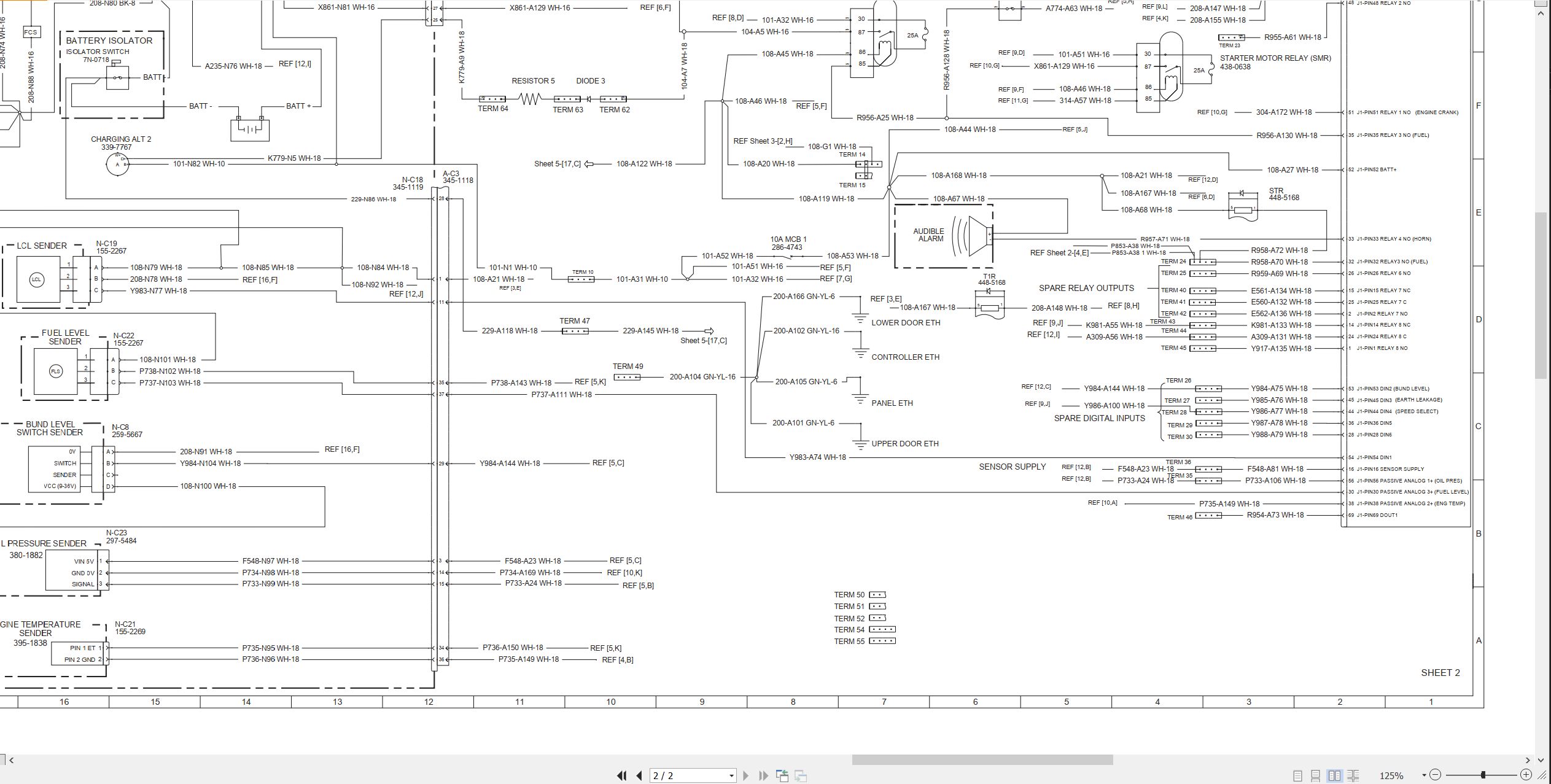
Task: Open the page number dropdown
Action: tap(731, 776)
